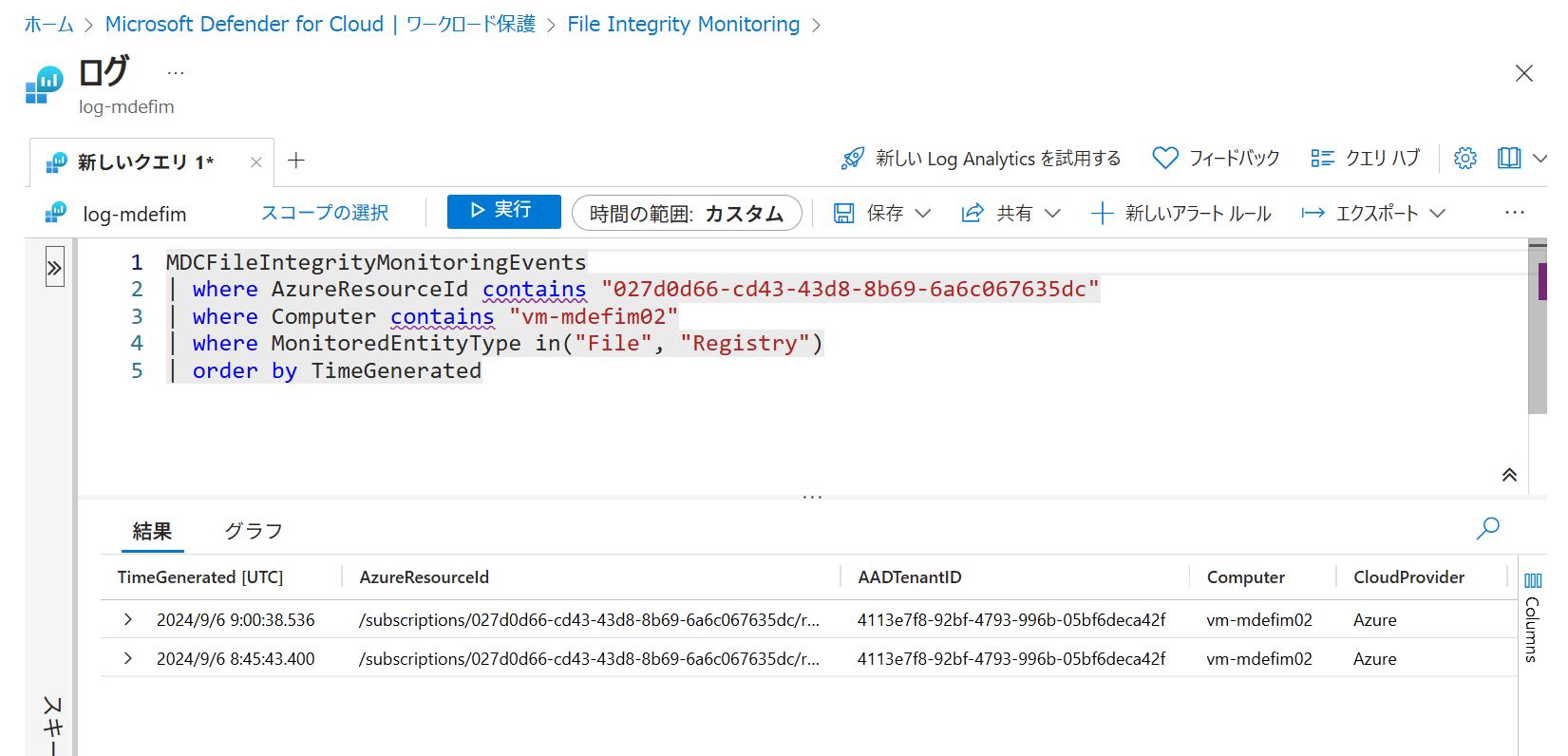This screenshot has width=1568, height=756.
Task: Expand row 2024/9/6 9:00:38.536
Action: pyautogui.click(x=128, y=619)
